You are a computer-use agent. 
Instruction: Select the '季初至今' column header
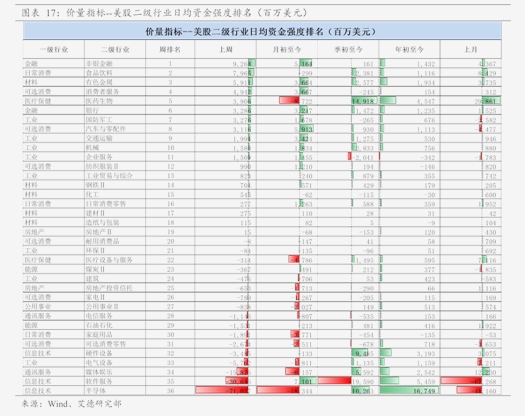(348, 50)
